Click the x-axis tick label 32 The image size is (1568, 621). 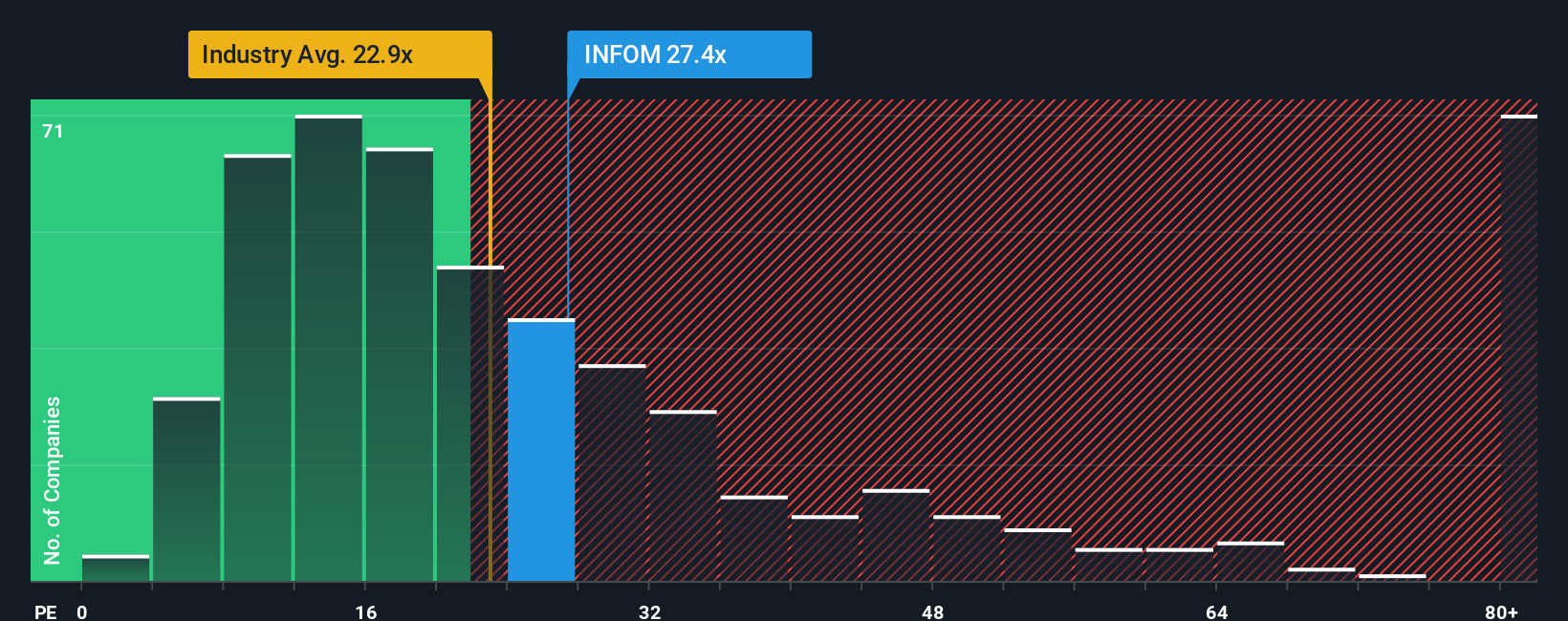tap(650, 611)
